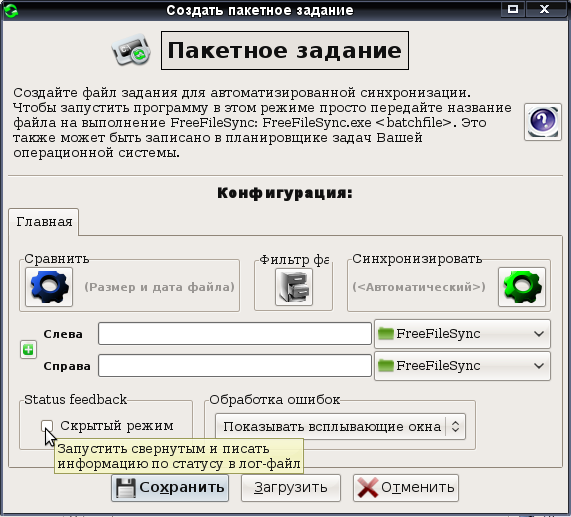The height and width of the screenshot is (517, 571).
Task: Click the batch job header icon
Action: tap(131, 50)
